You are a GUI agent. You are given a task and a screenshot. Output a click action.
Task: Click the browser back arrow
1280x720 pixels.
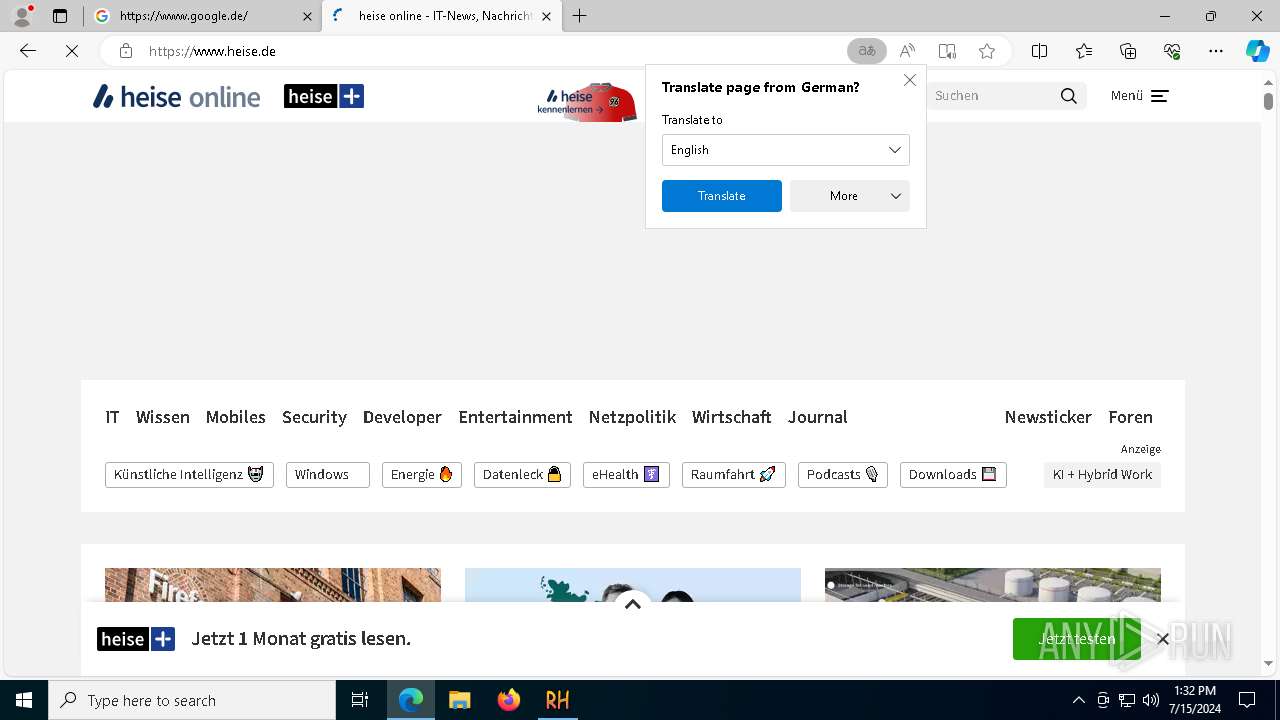[28, 51]
